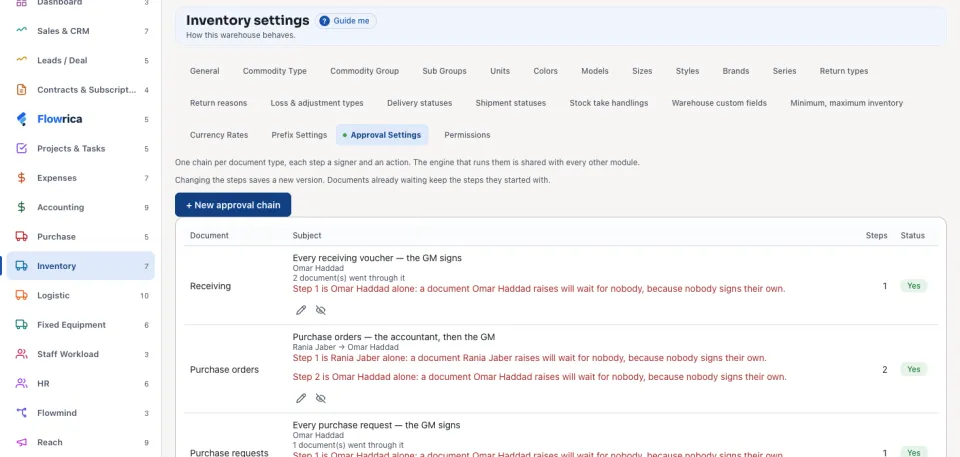Go to the Colors tab
This screenshot has width=960, height=457.
pos(546,71)
